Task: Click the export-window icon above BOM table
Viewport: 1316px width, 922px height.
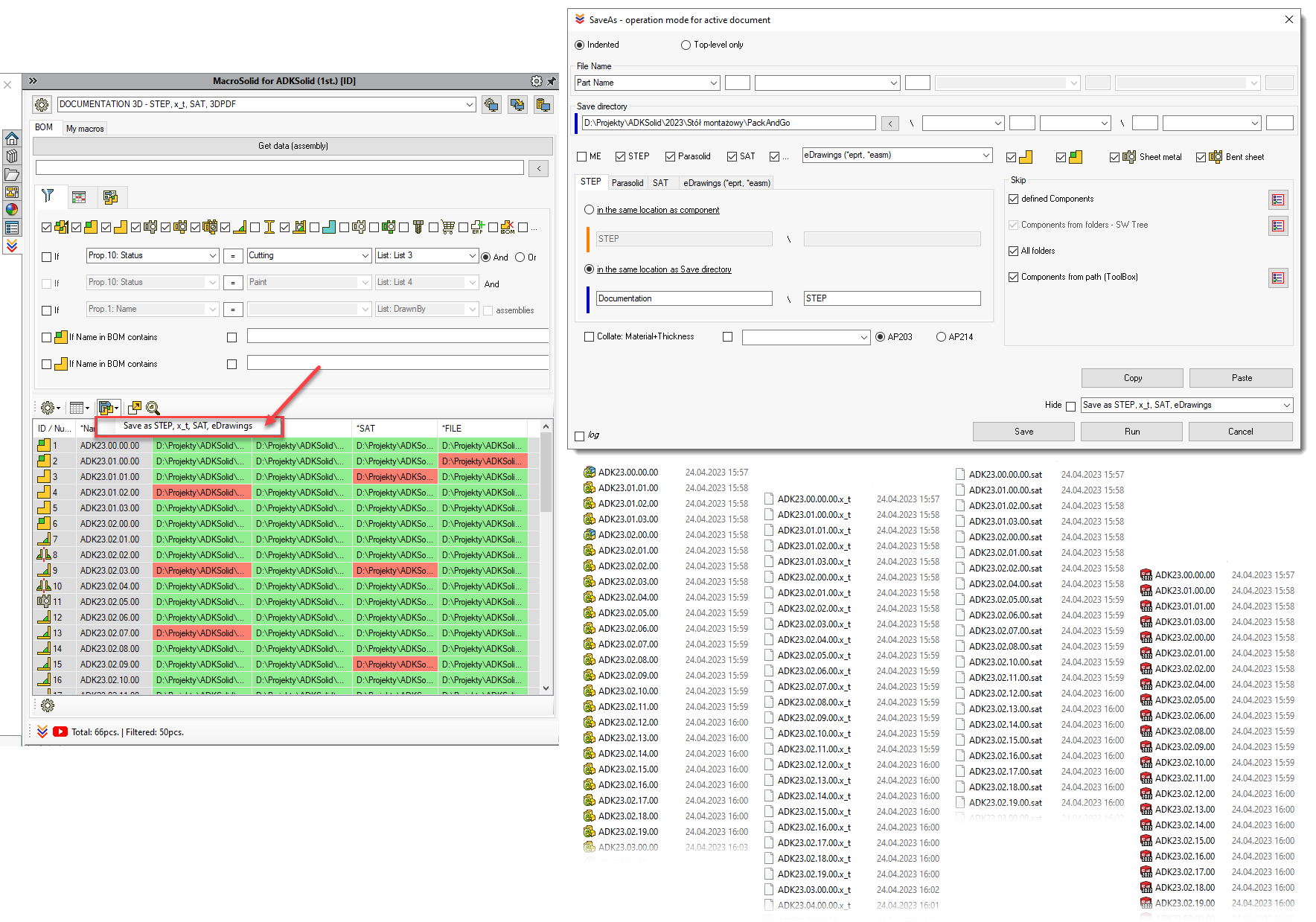Action: [135, 408]
